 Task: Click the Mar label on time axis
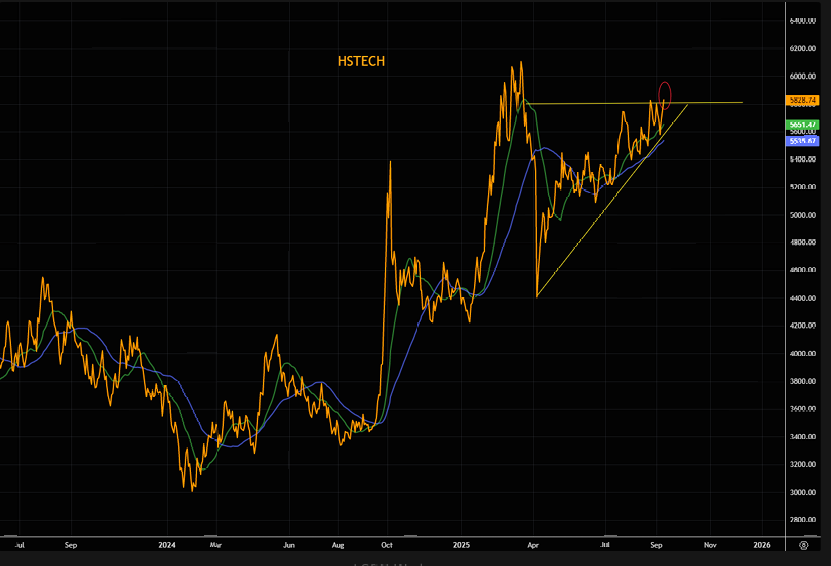(217, 546)
